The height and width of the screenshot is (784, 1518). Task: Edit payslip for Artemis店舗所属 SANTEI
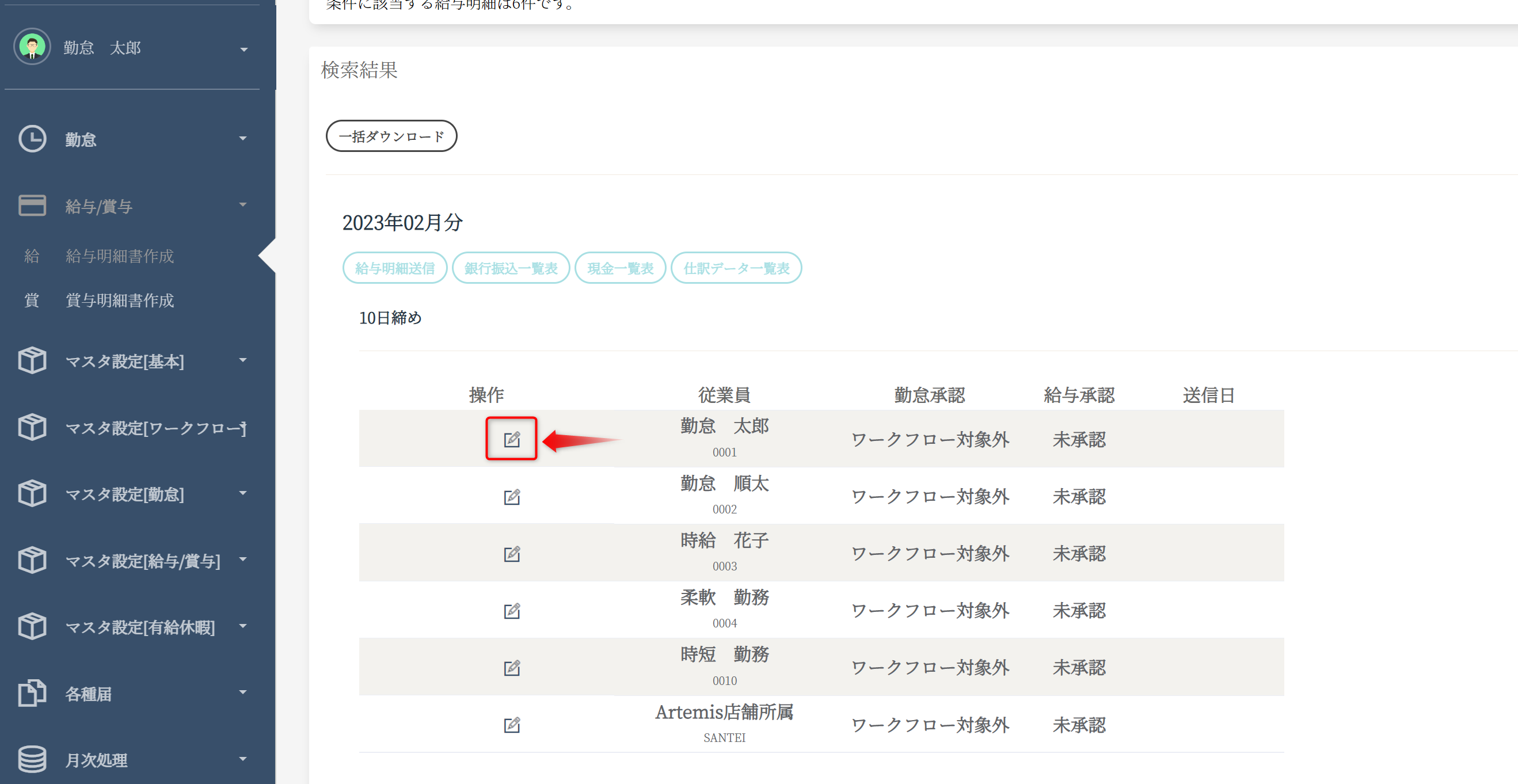coord(512,725)
